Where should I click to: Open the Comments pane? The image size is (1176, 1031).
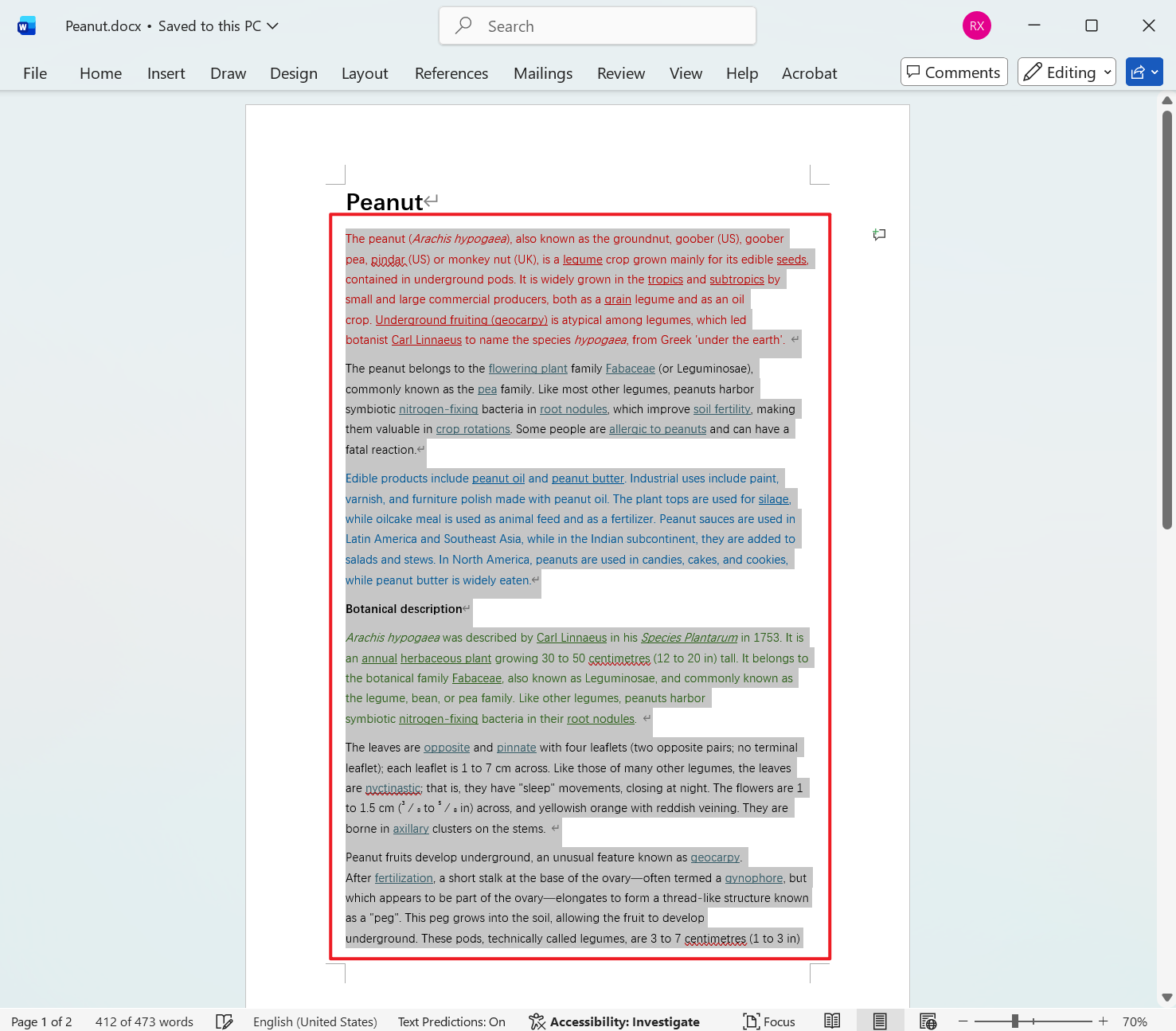[953, 72]
